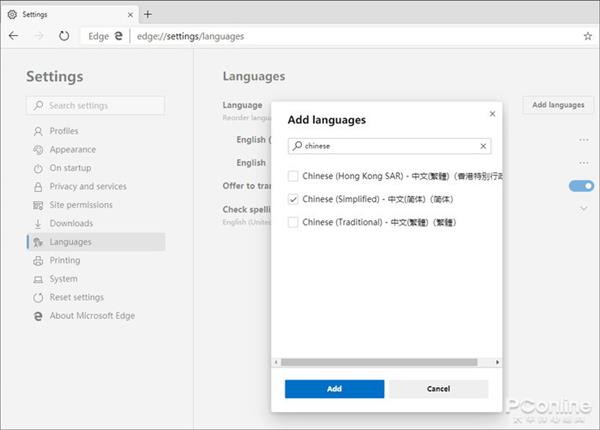Click the favorites star icon
This screenshot has width=600, height=430.
click(587, 36)
